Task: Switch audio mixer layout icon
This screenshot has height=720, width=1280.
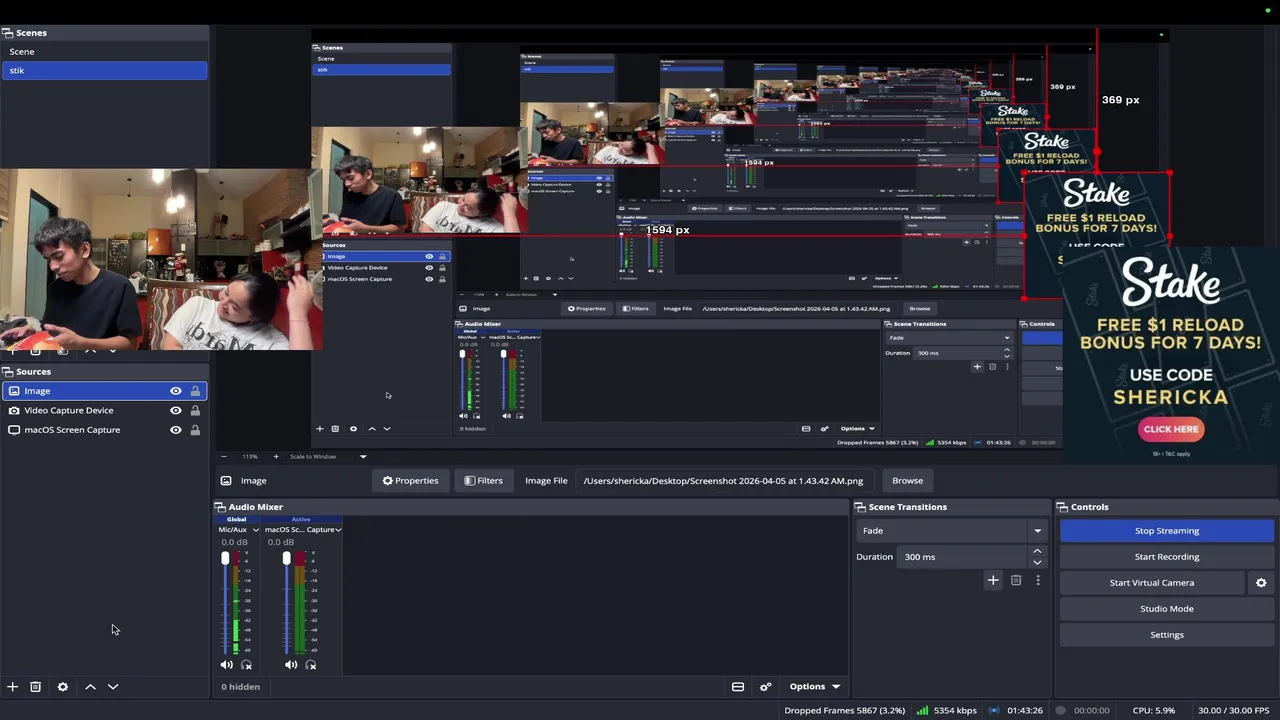Action: 738,687
